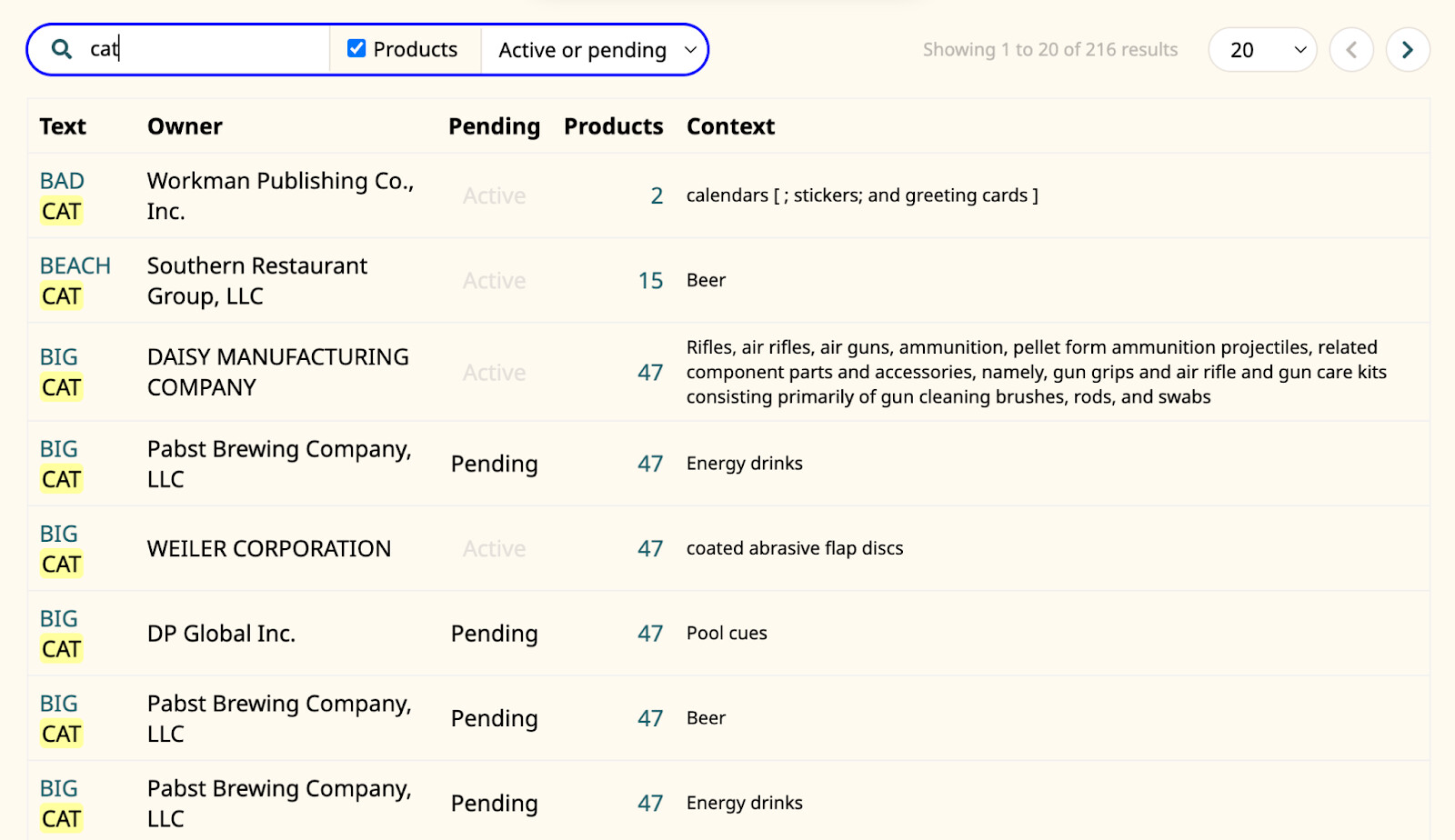Click product count 47 for Pool cues row
This screenshot has height=840, width=1455.
point(650,633)
